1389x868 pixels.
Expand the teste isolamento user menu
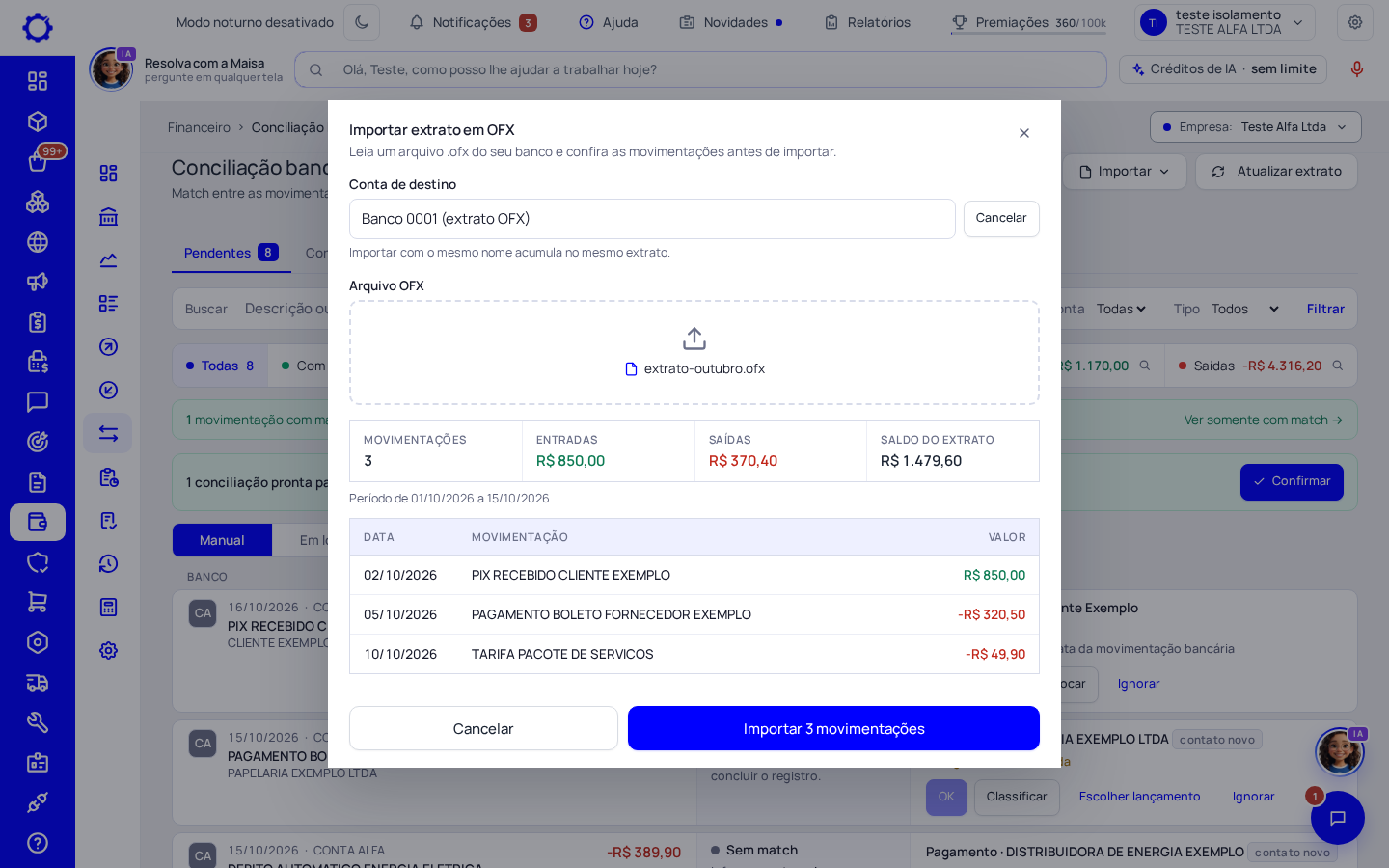pos(1225,22)
